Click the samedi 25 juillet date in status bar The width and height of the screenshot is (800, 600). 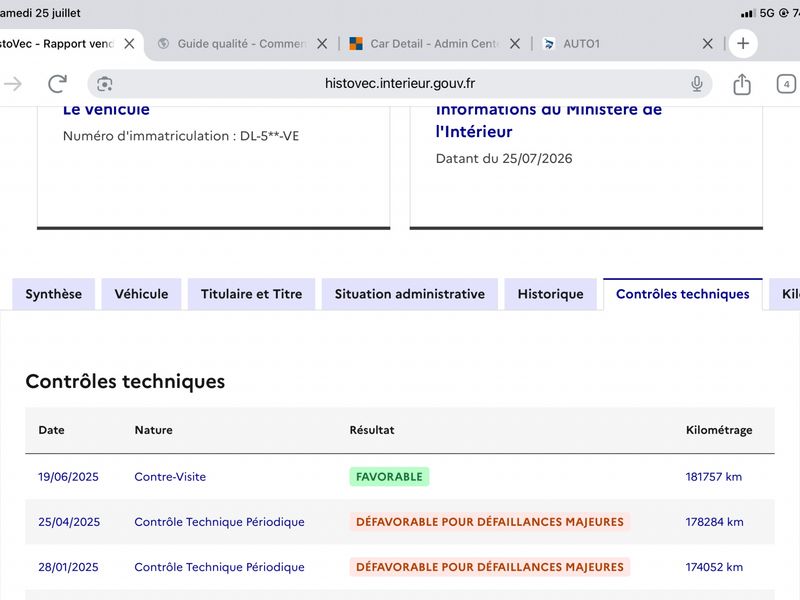coord(40,13)
